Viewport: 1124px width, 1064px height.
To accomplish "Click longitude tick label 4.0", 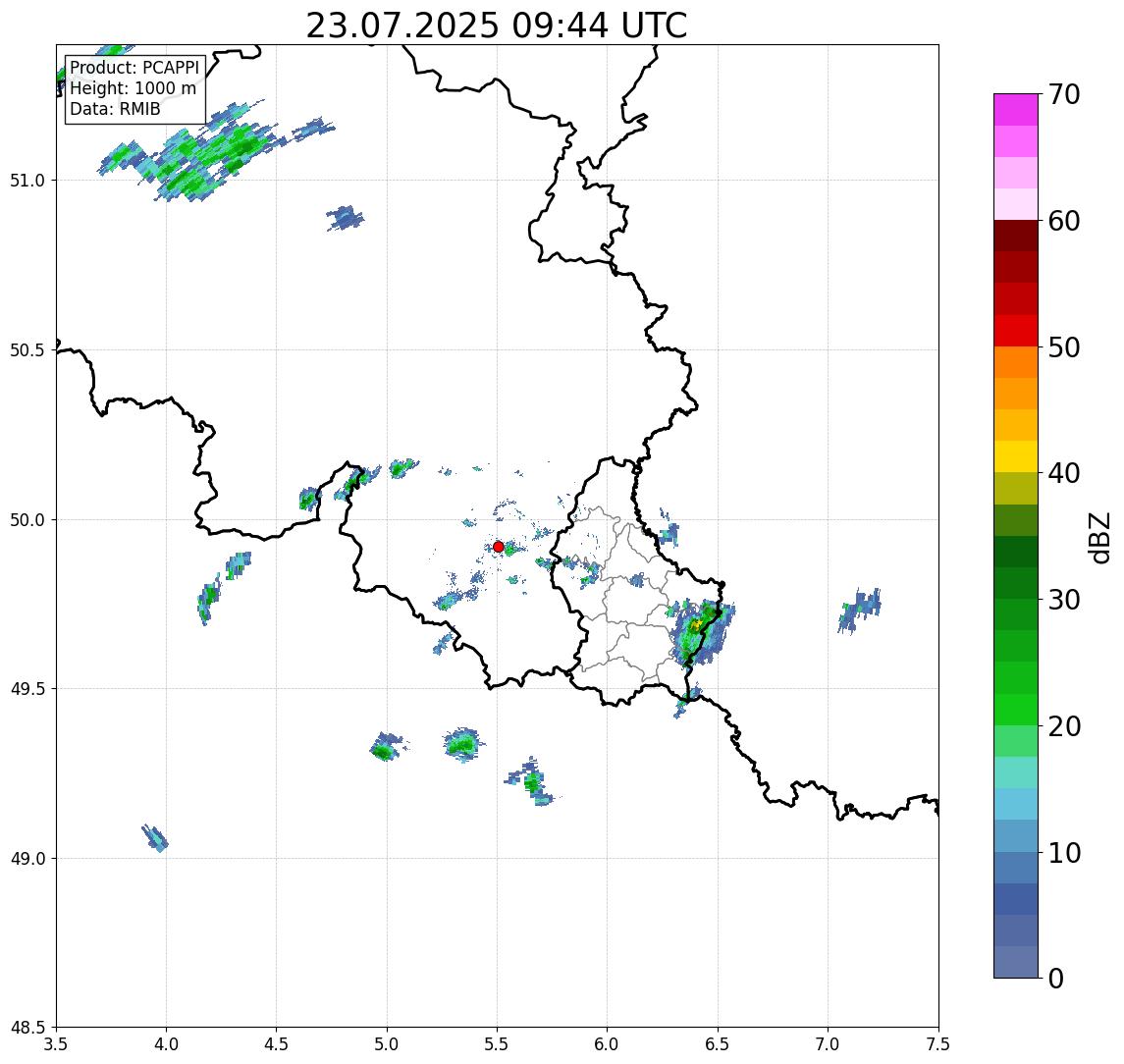I will click(166, 1044).
